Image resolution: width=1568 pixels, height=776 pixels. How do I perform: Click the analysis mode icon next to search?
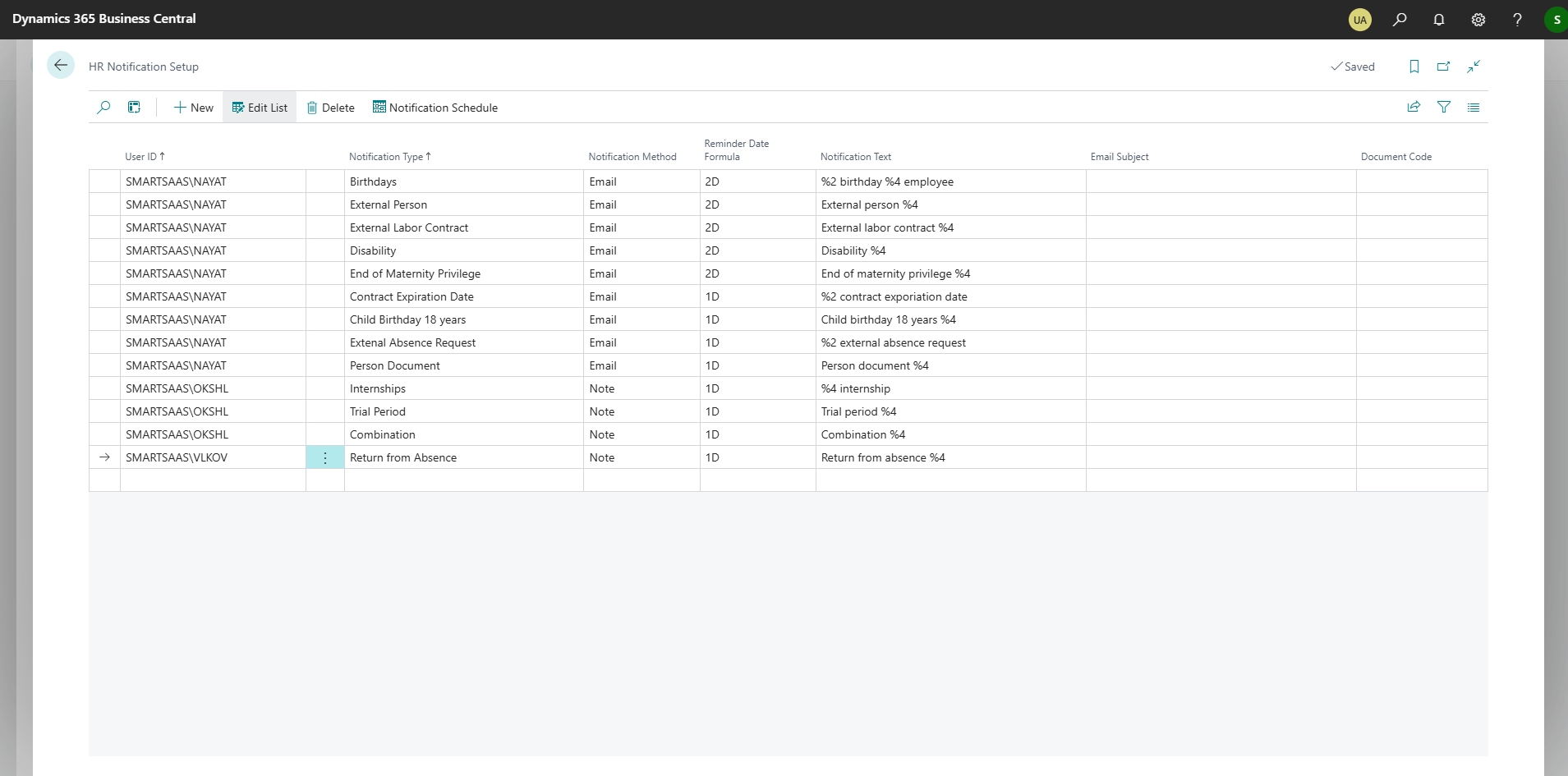pyautogui.click(x=134, y=108)
